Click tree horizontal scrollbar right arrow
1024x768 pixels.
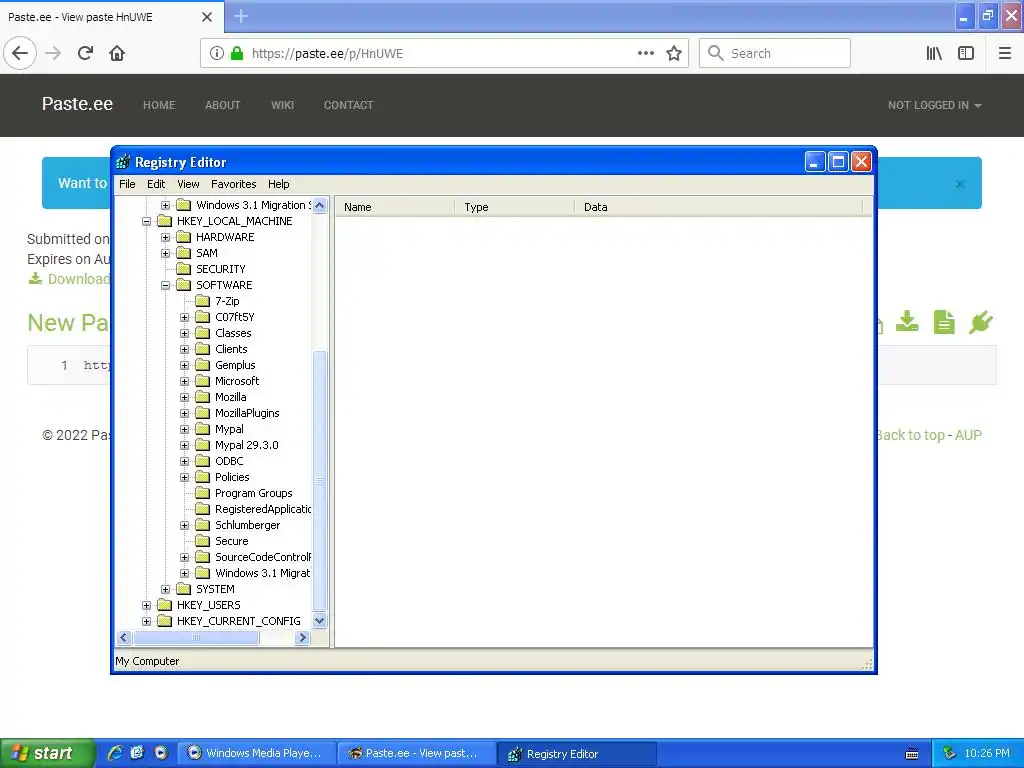point(302,637)
